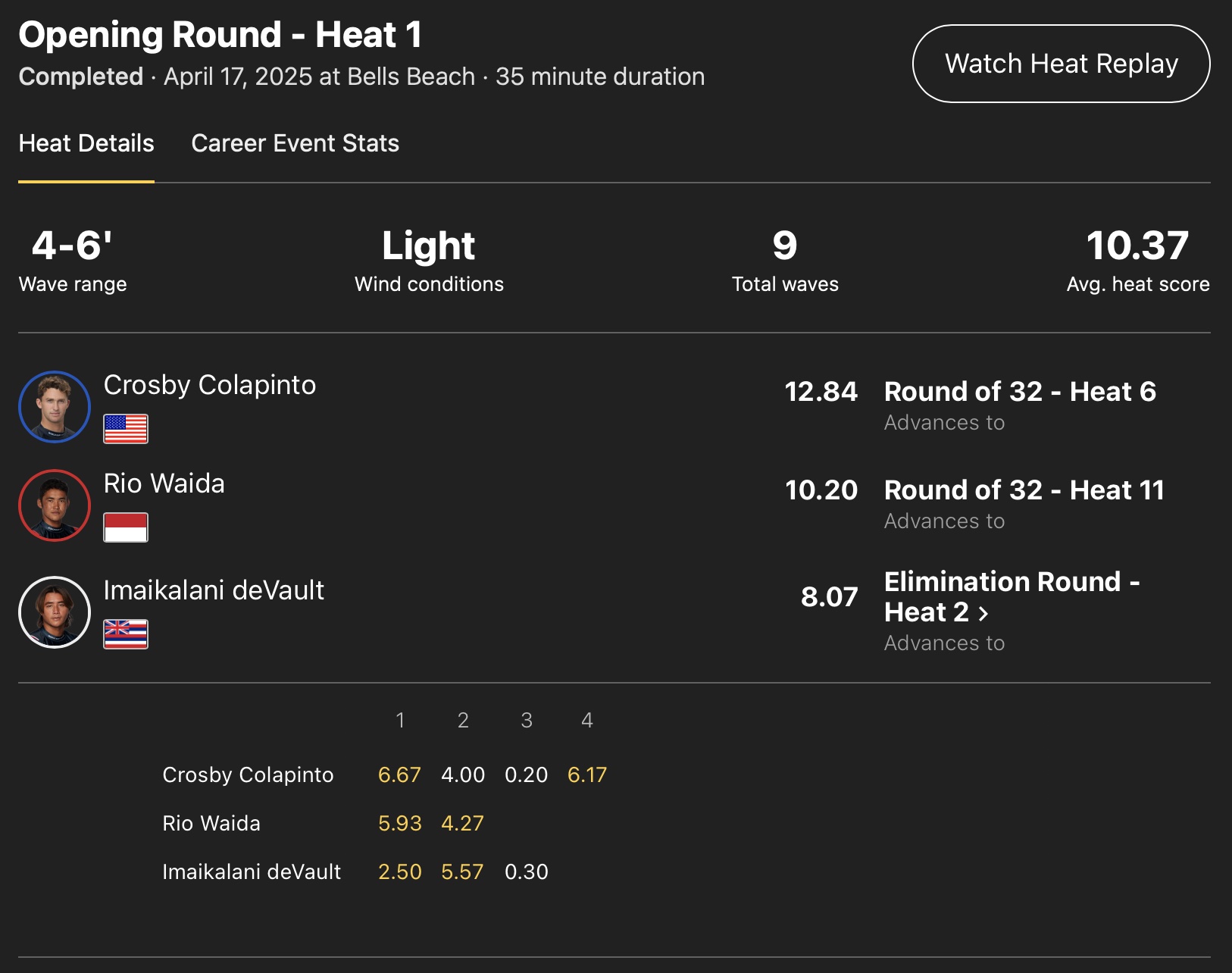1232x973 pixels.
Task: Select the Heat Details tab
Action: click(x=86, y=143)
